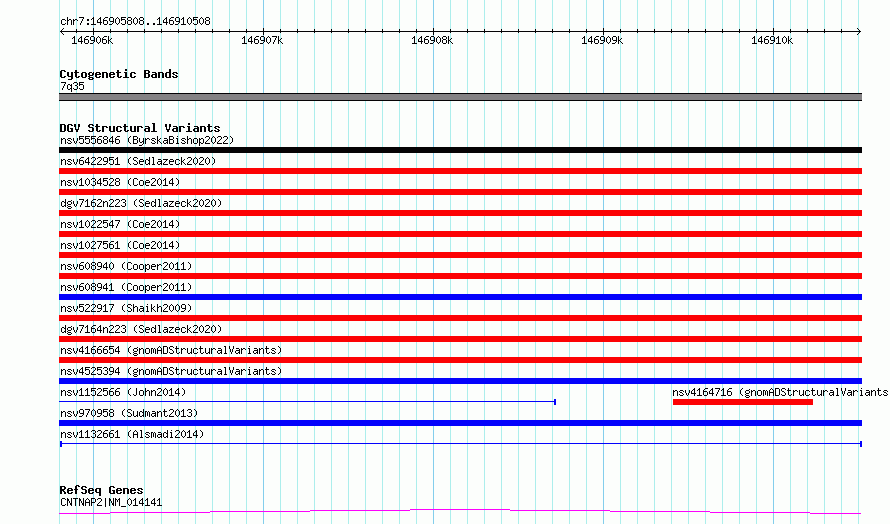
Task: Select the short red bar under nsv4164716
Action: pos(743,402)
